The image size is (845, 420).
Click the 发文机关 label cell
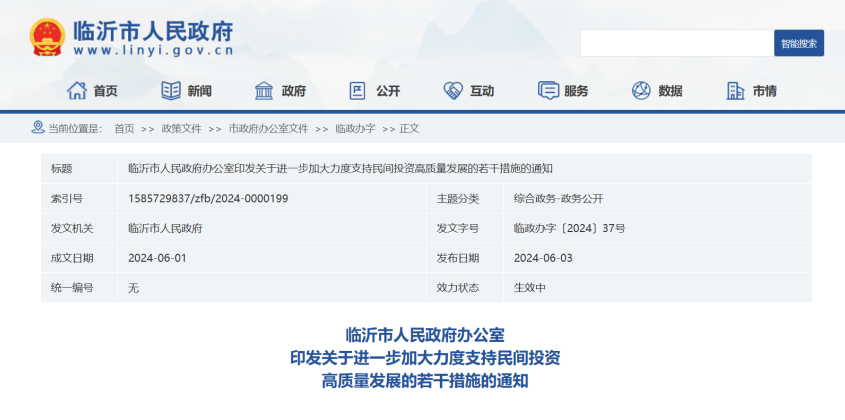pyautogui.click(x=79, y=228)
